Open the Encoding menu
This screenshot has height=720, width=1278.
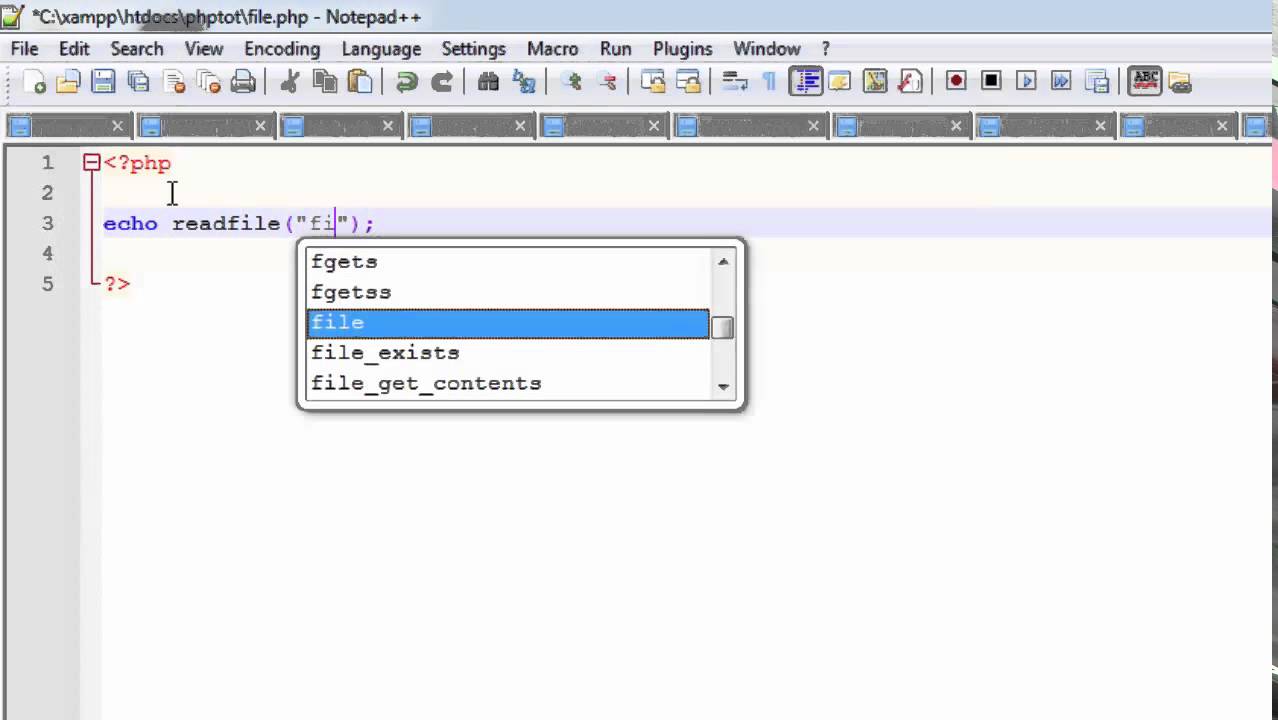(282, 48)
